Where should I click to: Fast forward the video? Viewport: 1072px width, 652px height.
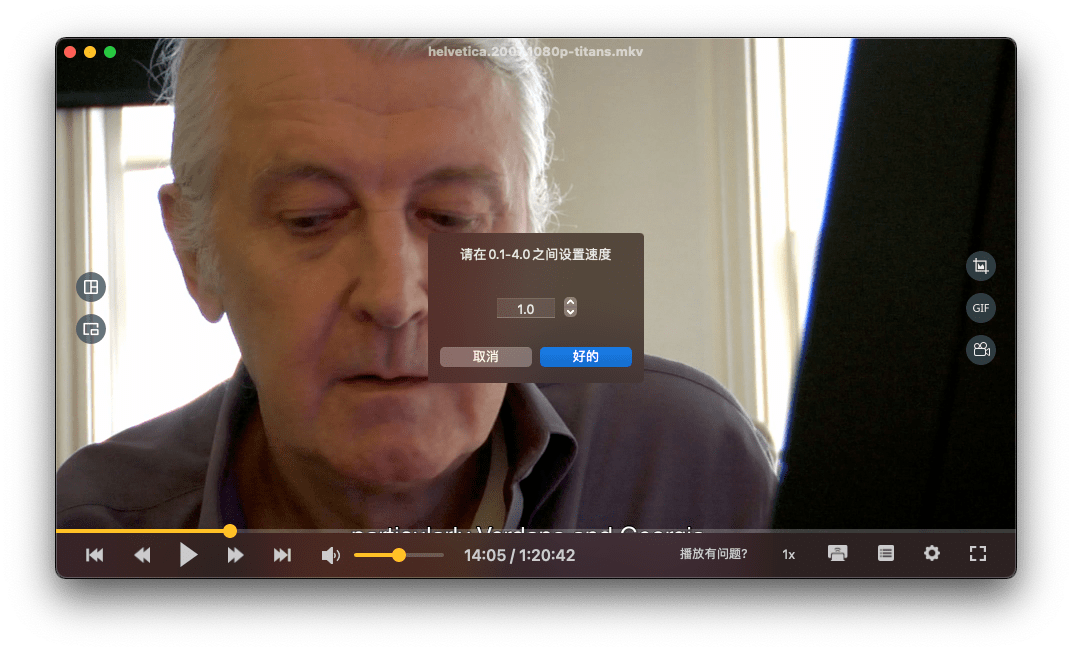point(235,555)
